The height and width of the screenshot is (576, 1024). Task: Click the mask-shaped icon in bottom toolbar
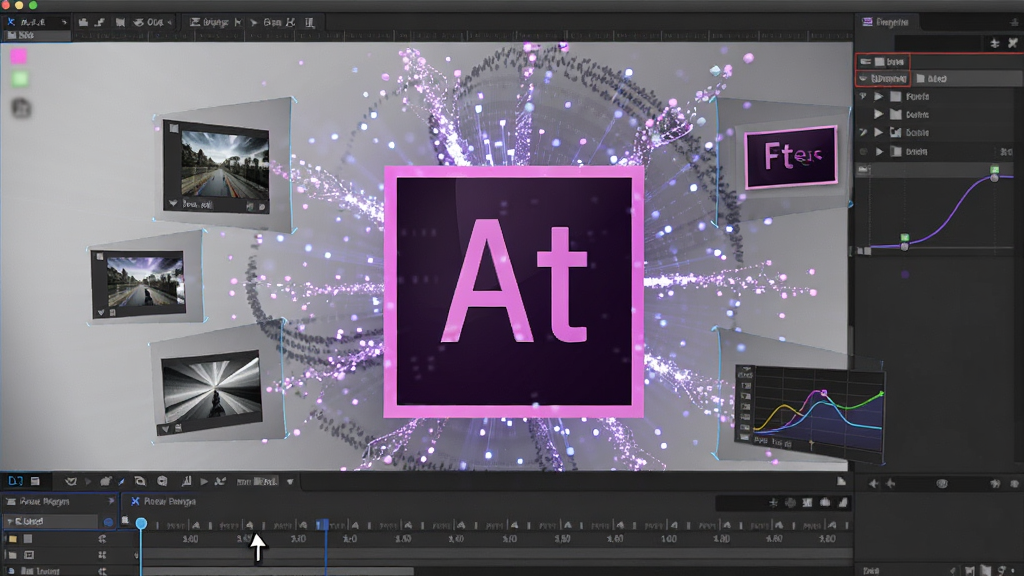71,481
